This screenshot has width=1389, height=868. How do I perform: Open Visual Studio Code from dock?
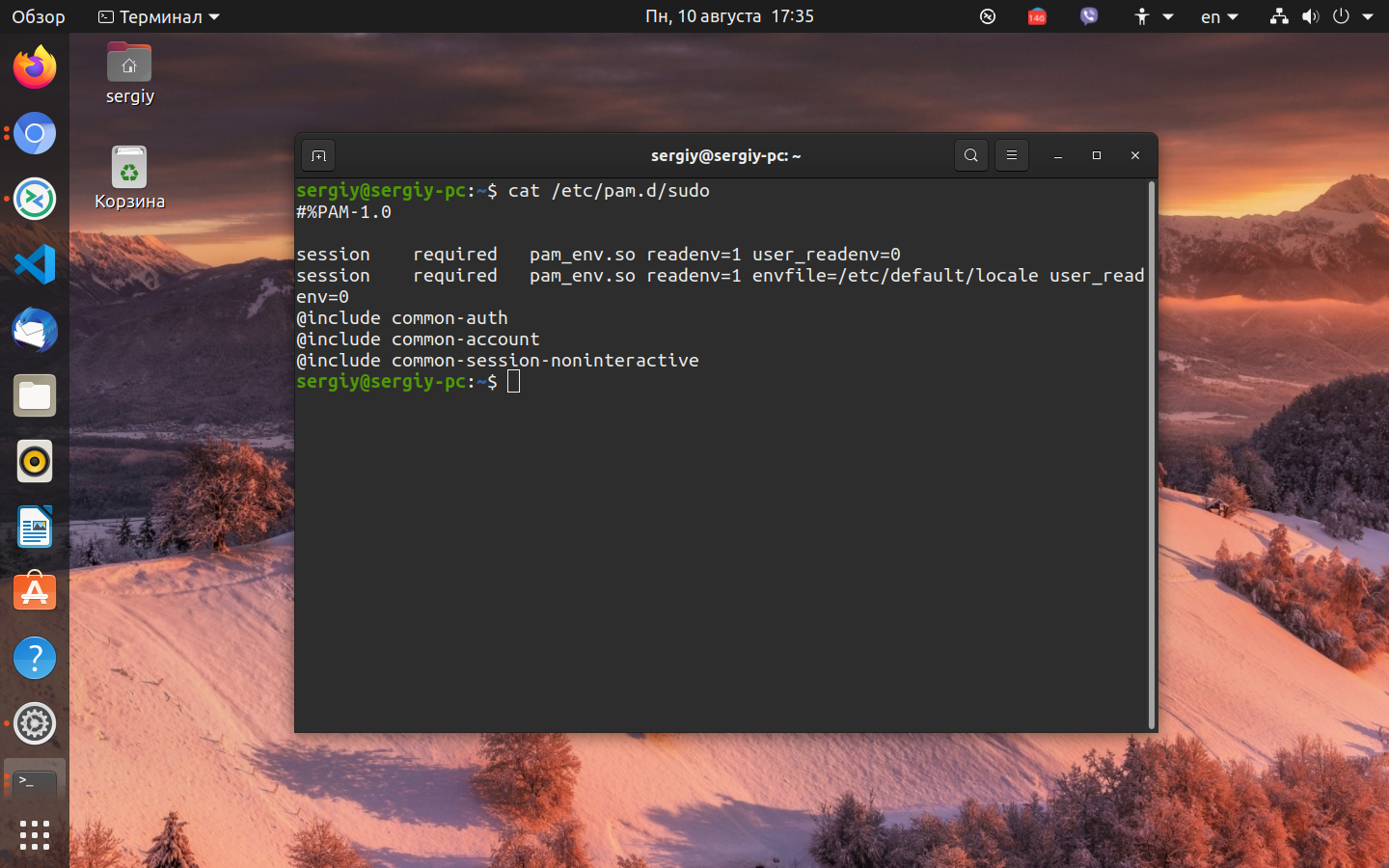click(35, 264)
